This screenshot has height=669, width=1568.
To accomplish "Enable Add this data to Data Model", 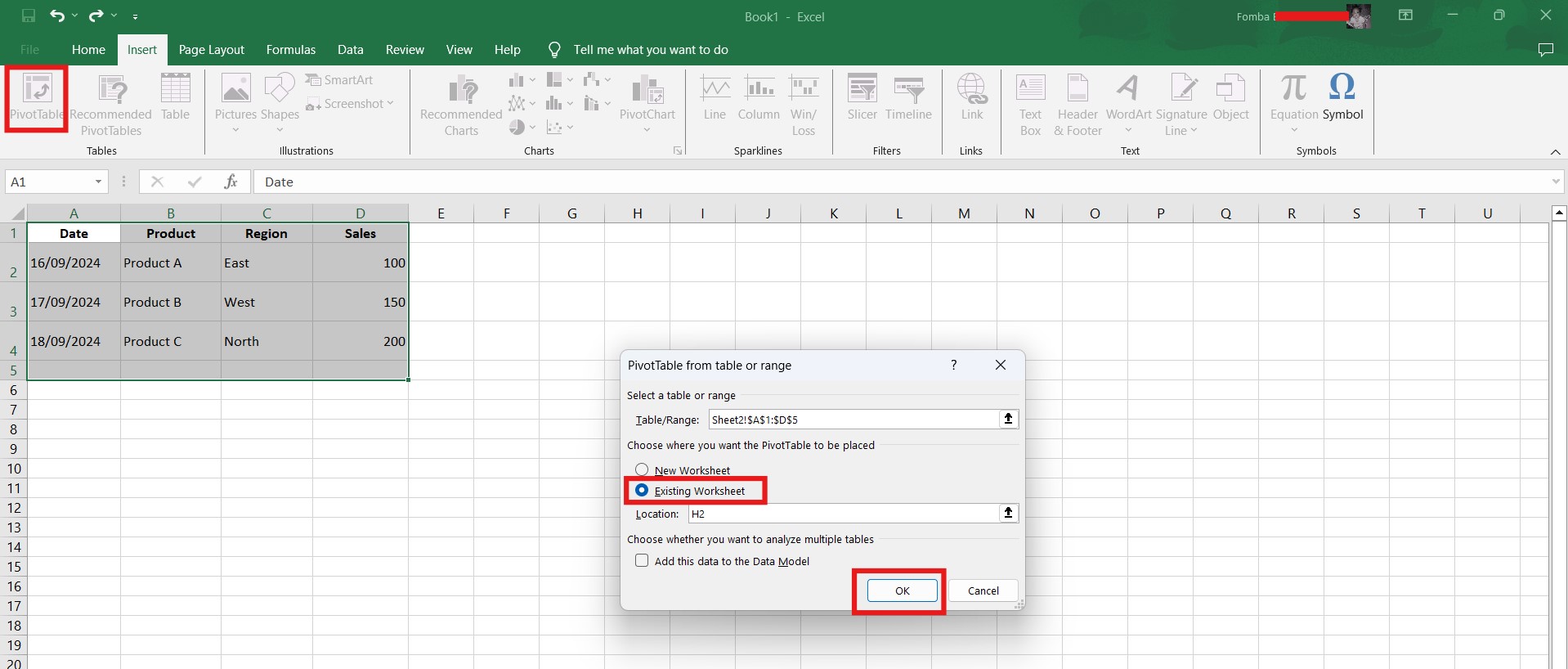I will pos(643,561).
